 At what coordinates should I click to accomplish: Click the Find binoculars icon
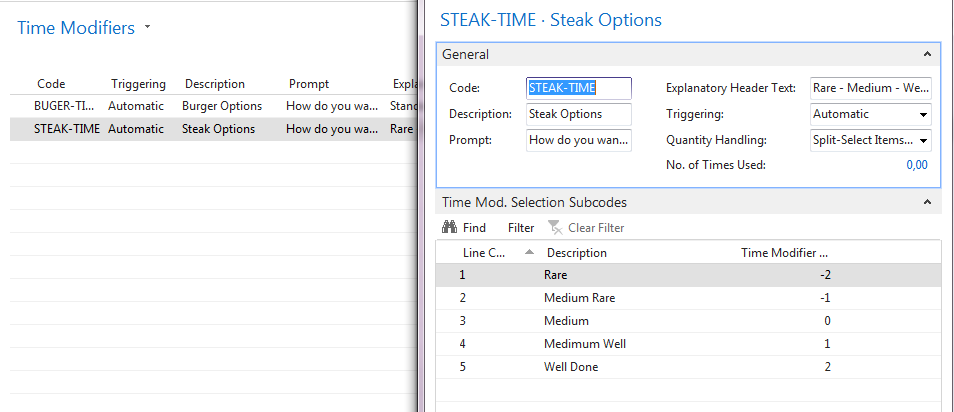tap(450, 228)
